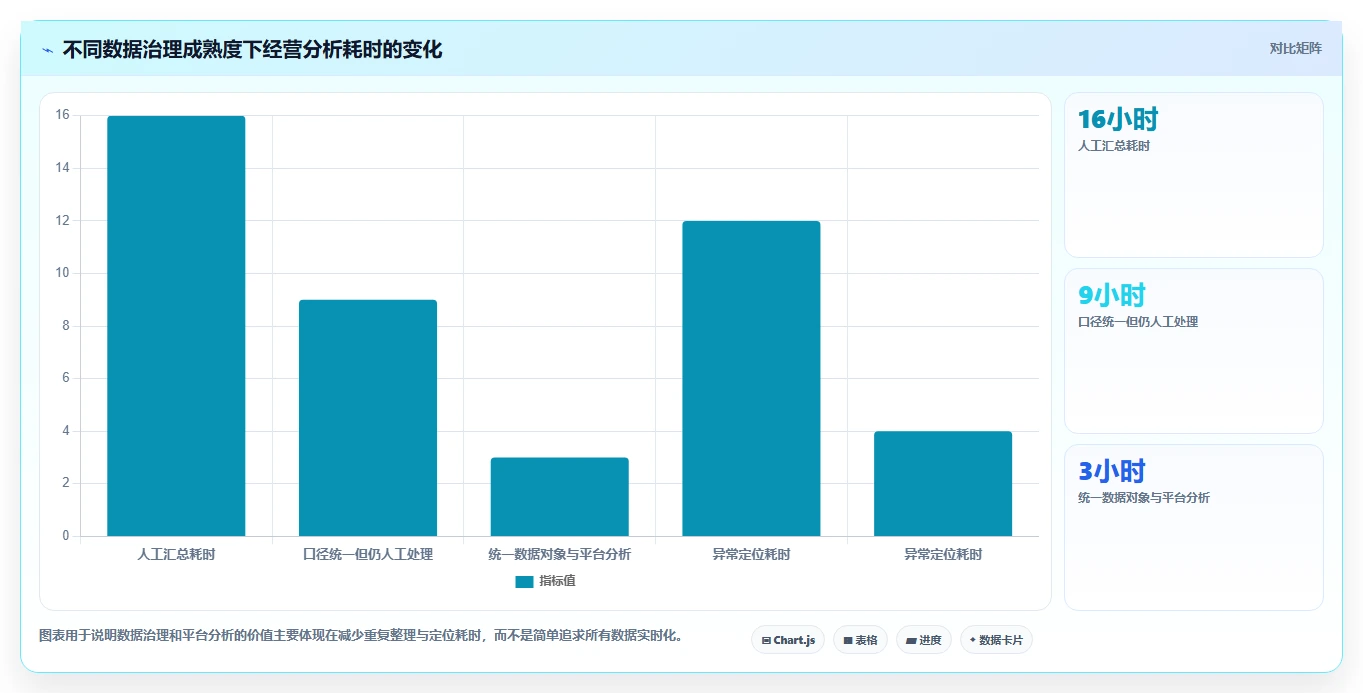This screenshot has width=1363, height=693.
Task: Click 口径统一但仍人工处理 caption in the second card
Action: pyautogui.click(x=1138, y=322)
